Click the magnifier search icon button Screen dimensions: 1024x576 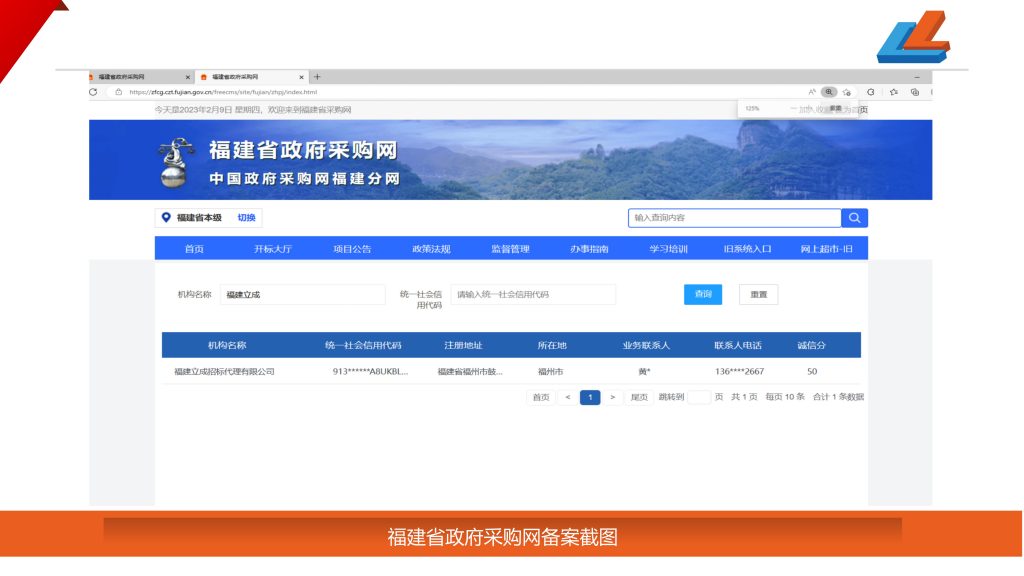coord(855,218)
